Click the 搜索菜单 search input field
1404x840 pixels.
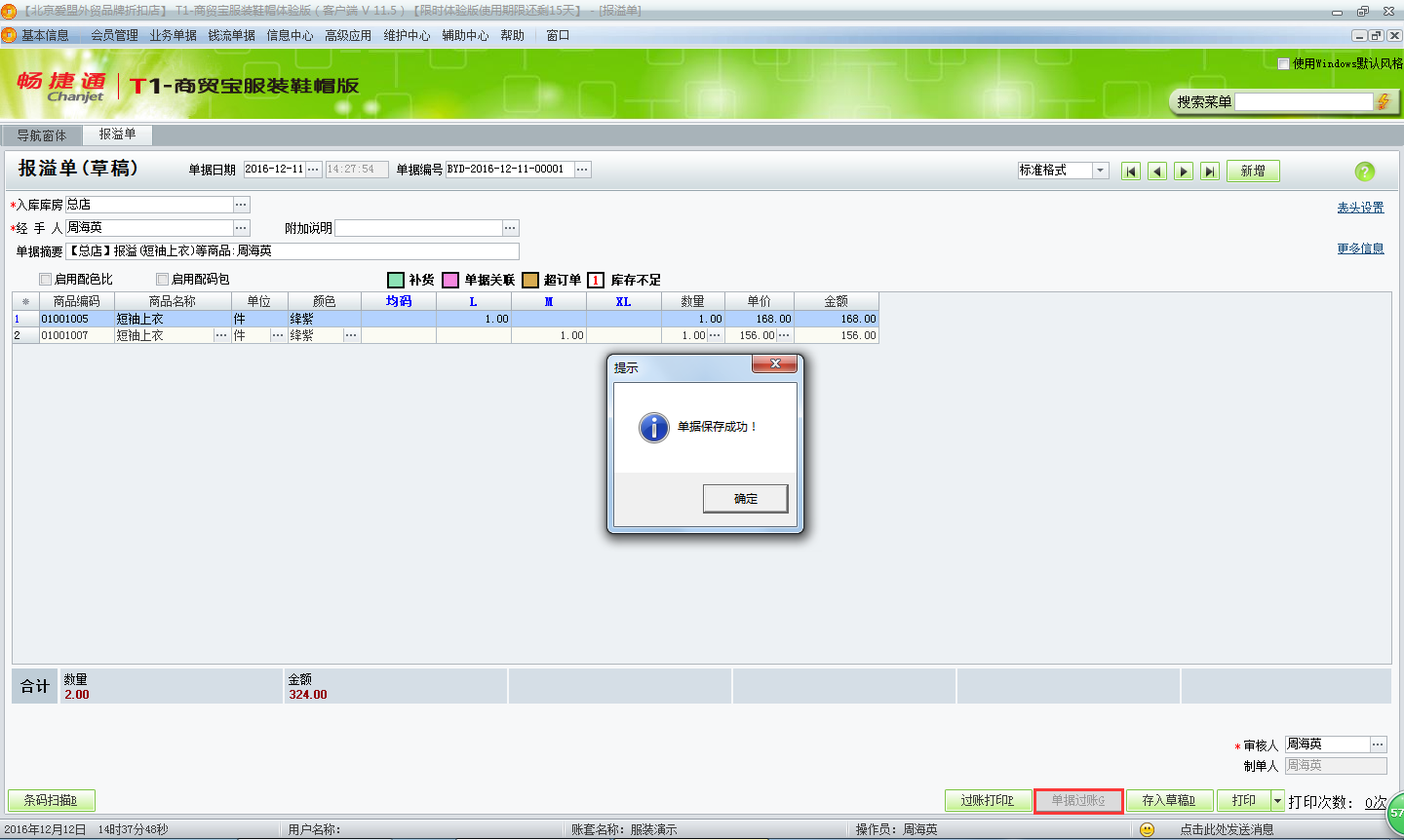[x=1304, y=102]
